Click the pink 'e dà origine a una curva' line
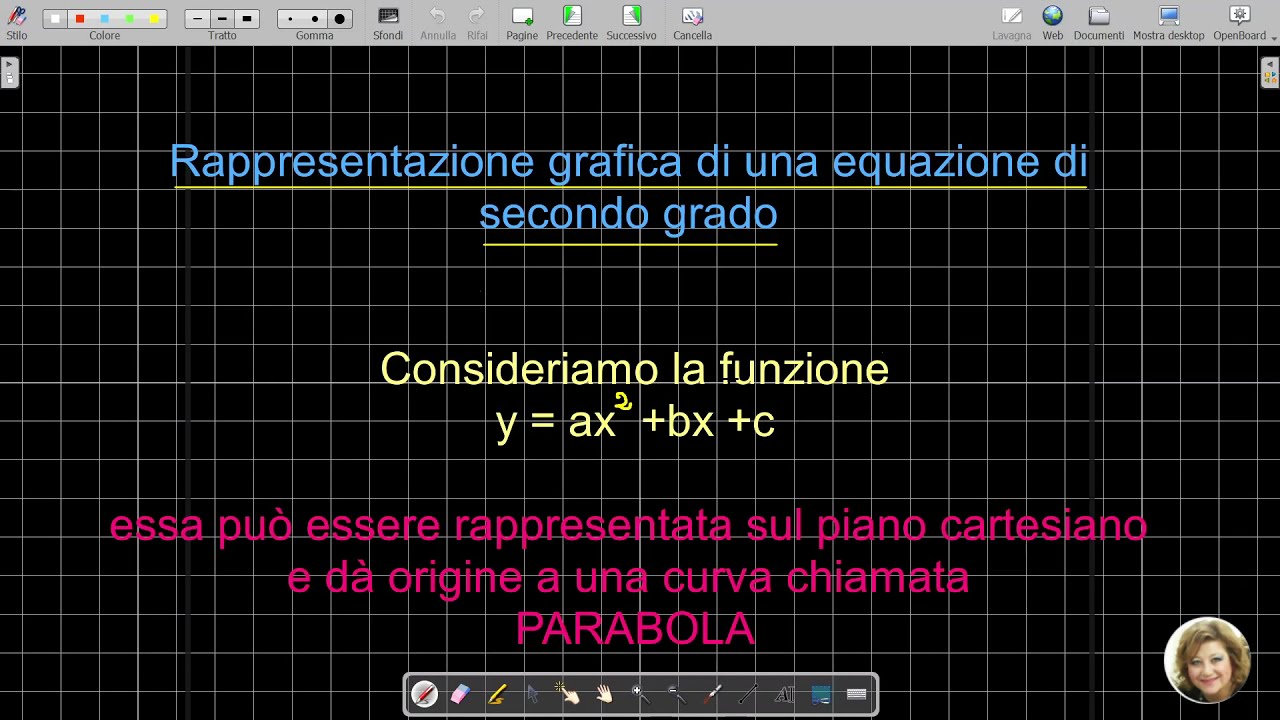 pos(628,578)
